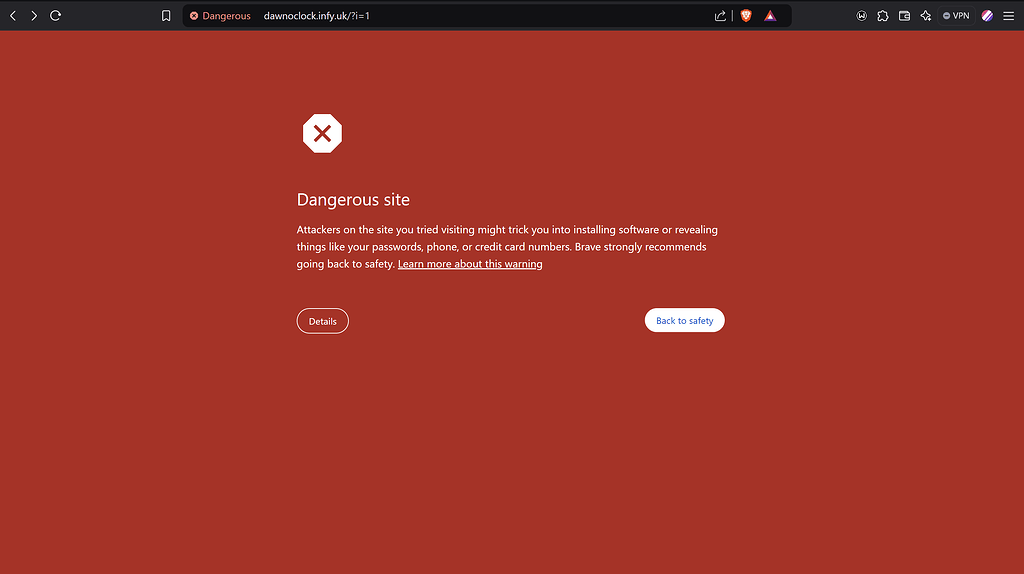
Task: Click the text "Brave strongly recommends"
Action: (x=641, y=247)
